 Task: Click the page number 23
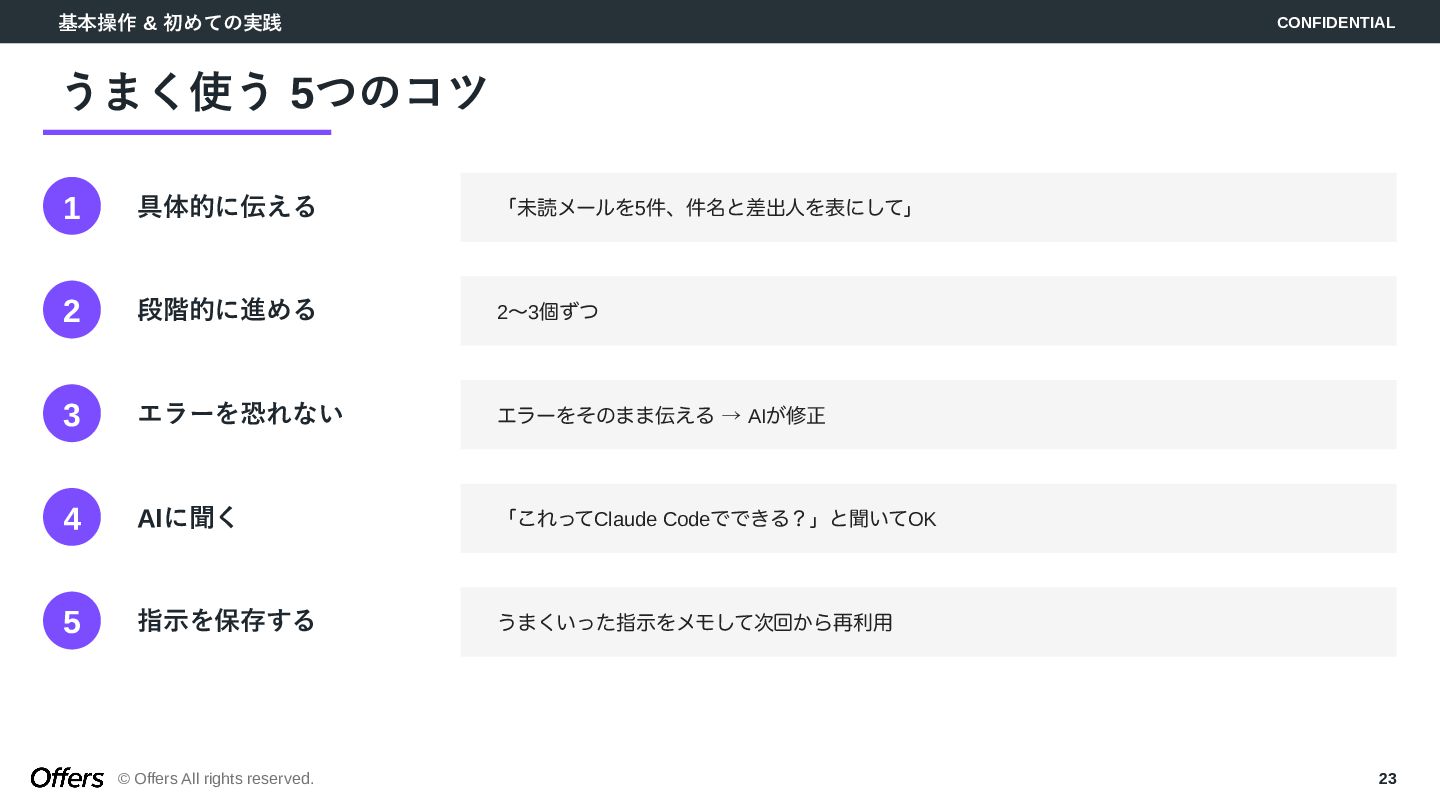point(1387,778)
